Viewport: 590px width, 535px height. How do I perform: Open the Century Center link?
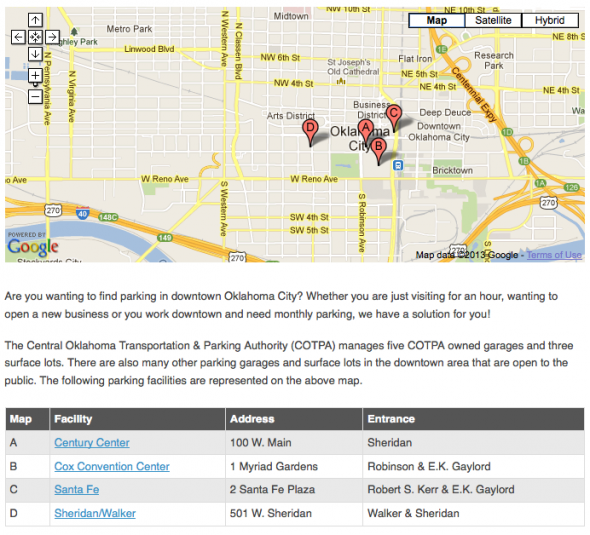[x=92, y=442]
